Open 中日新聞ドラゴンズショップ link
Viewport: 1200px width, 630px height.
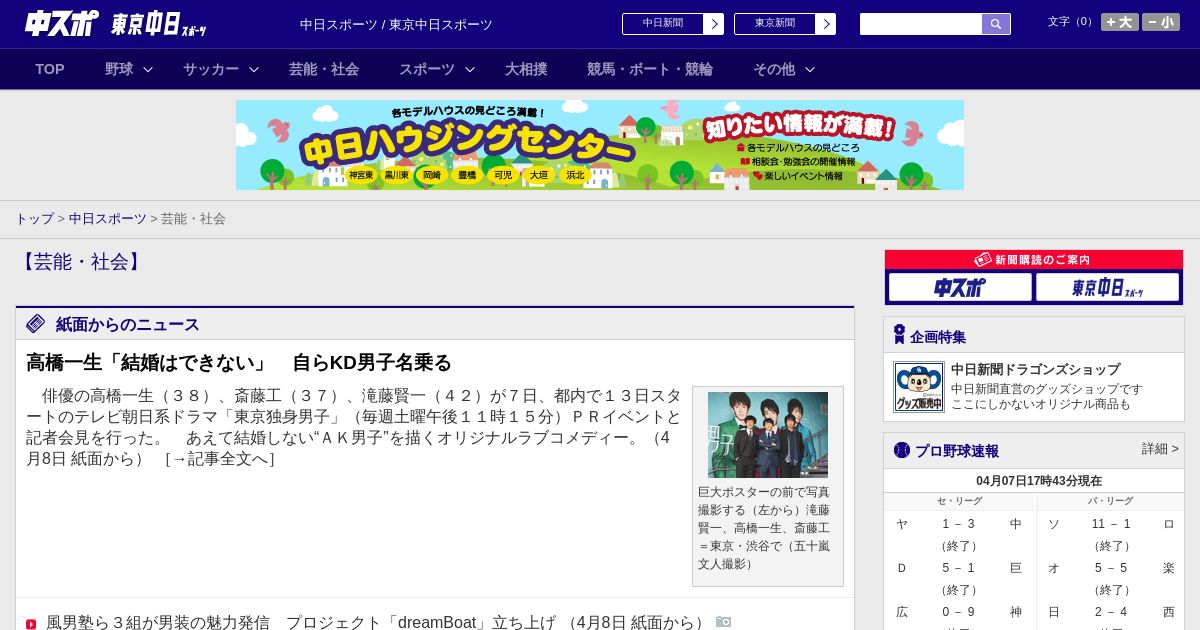click(1036, 369)
